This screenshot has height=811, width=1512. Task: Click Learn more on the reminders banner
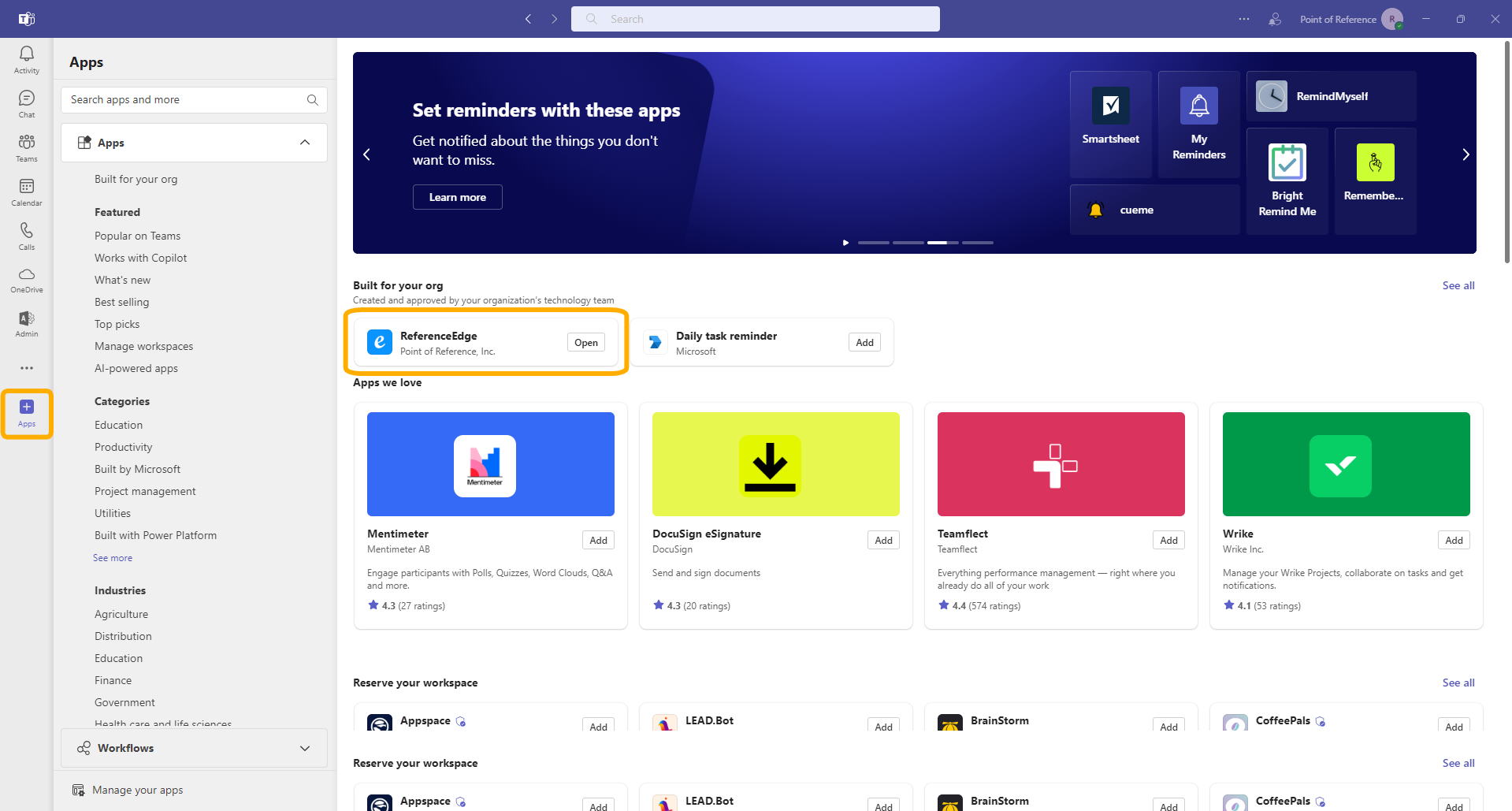(x=457, y=196)
